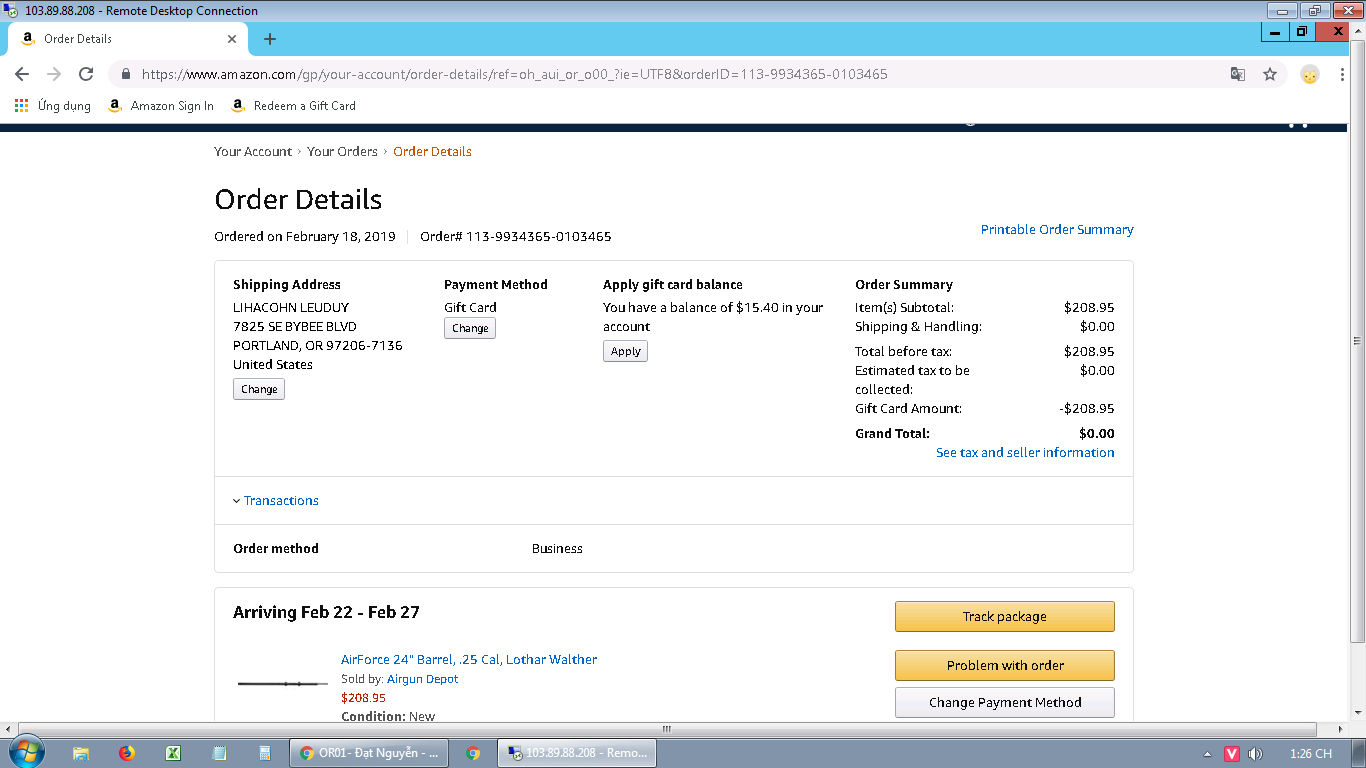Open Excel from the taskbar
Viewport: 1366px width, 768px height.
(172, 753)
